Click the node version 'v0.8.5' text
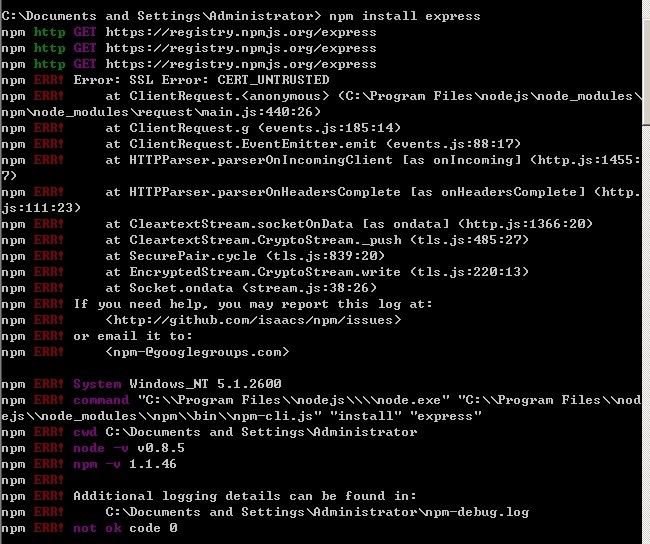This screenshot has width=650, height=544. [161, 448]
